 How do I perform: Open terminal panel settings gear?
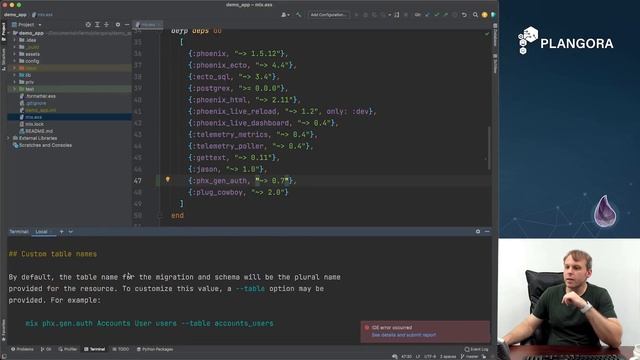[478, 231]
